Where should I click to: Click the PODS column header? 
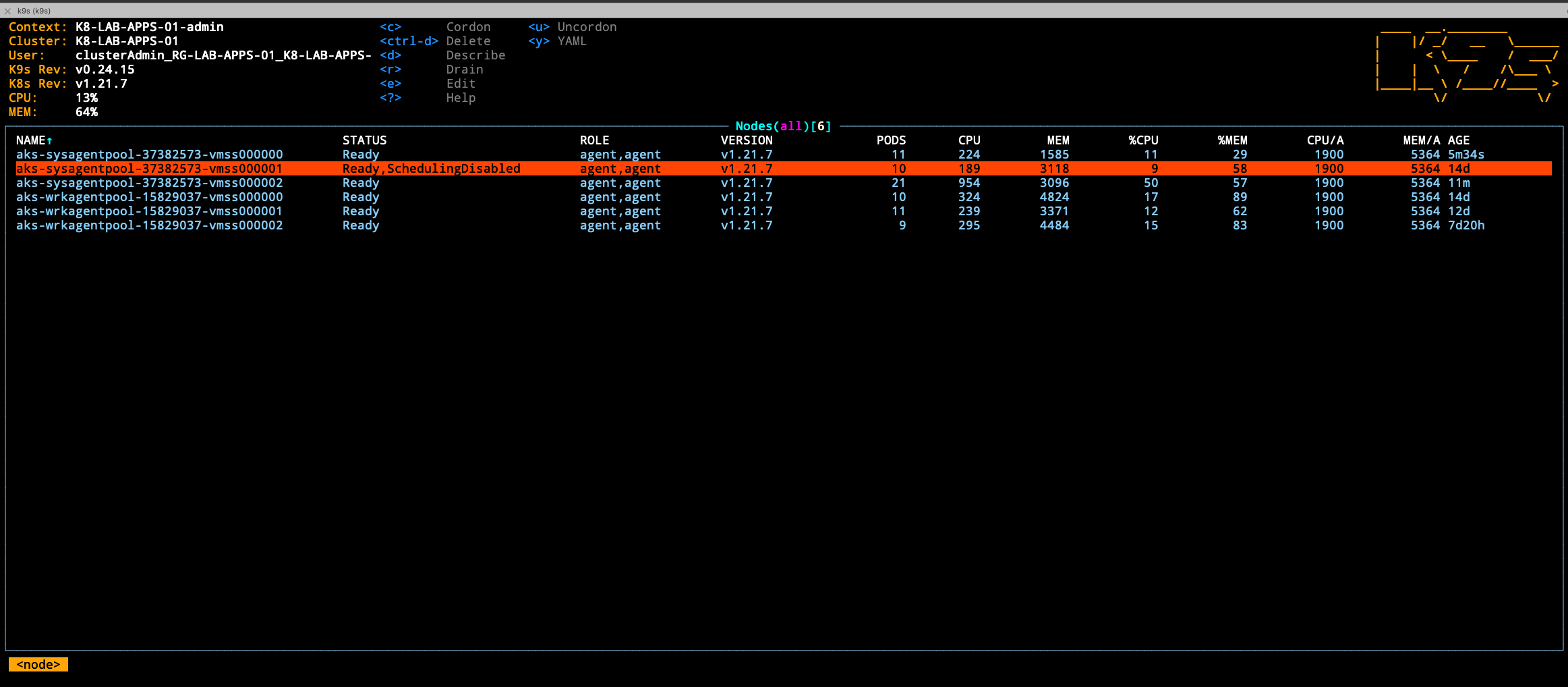pos(891,140)
